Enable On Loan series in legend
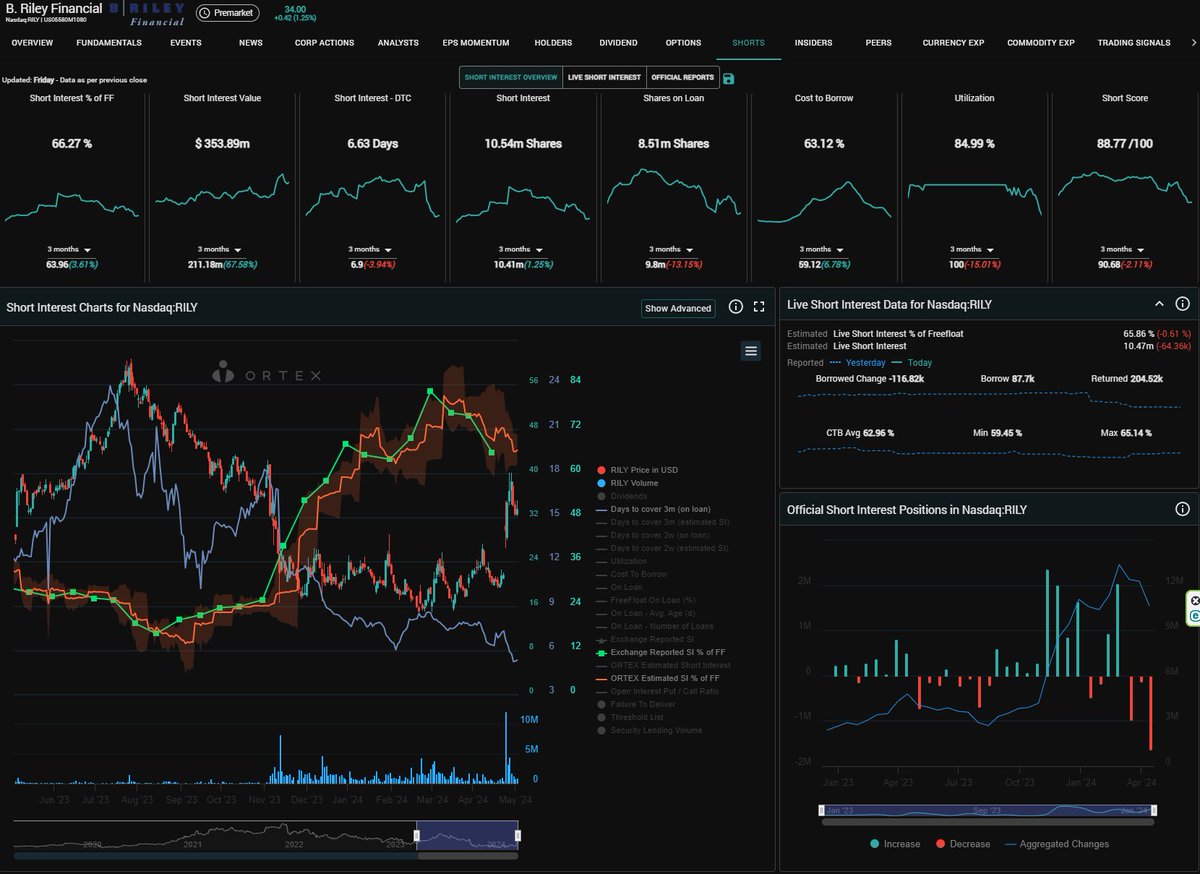 [620, 587]
